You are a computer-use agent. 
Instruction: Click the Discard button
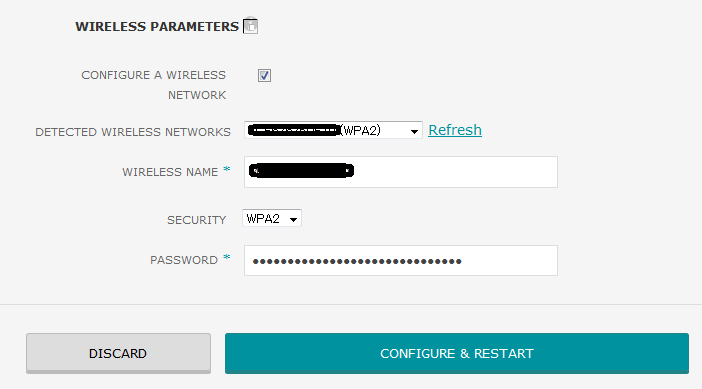118,353
